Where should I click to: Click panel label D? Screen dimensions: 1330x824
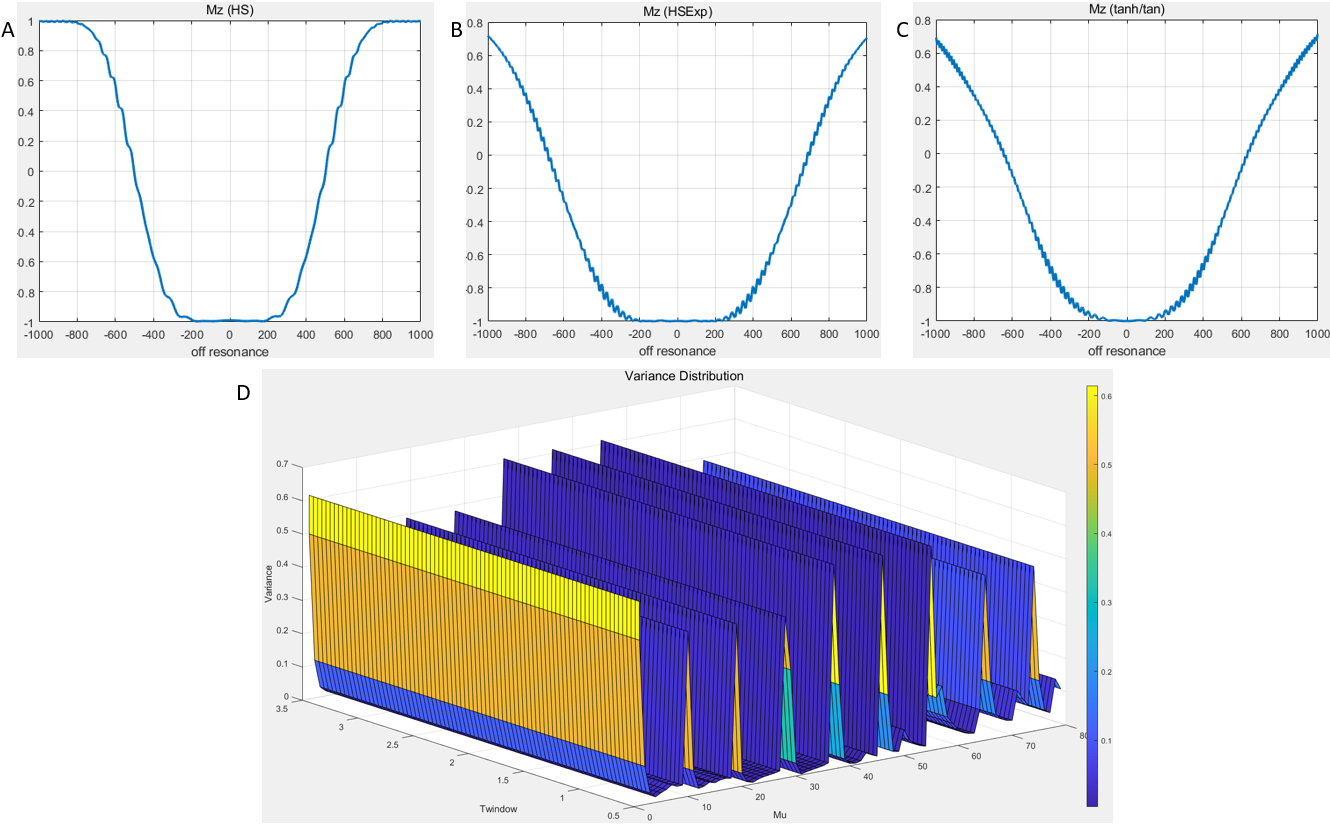243,394
